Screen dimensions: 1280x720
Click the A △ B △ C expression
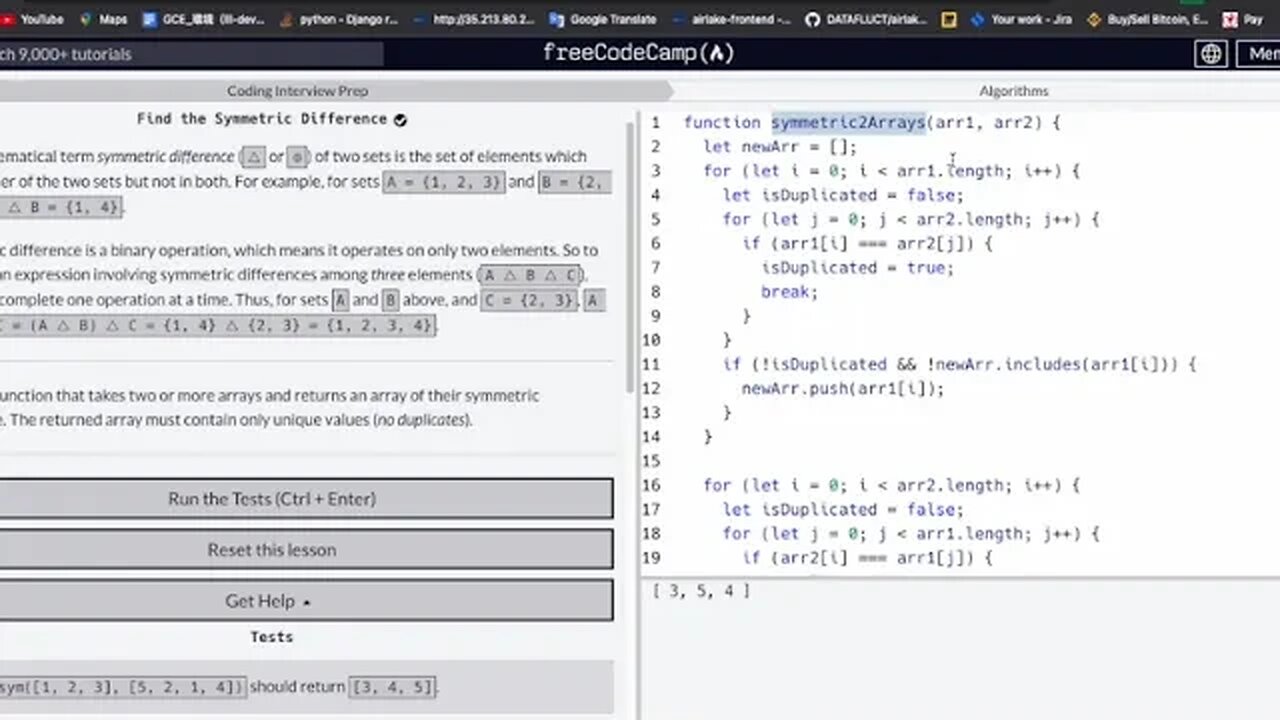pyautogui.click(x=531, y=275)
